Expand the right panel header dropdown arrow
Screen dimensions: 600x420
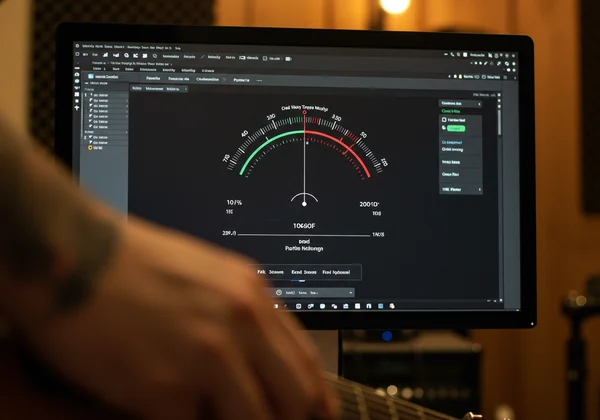479,104
